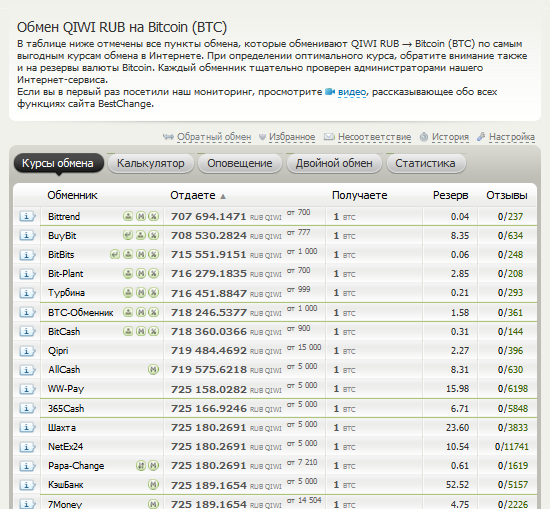Switch to the Оповещение tab
The height and width of the screenshot is (509, 550).
click(240, 163)
